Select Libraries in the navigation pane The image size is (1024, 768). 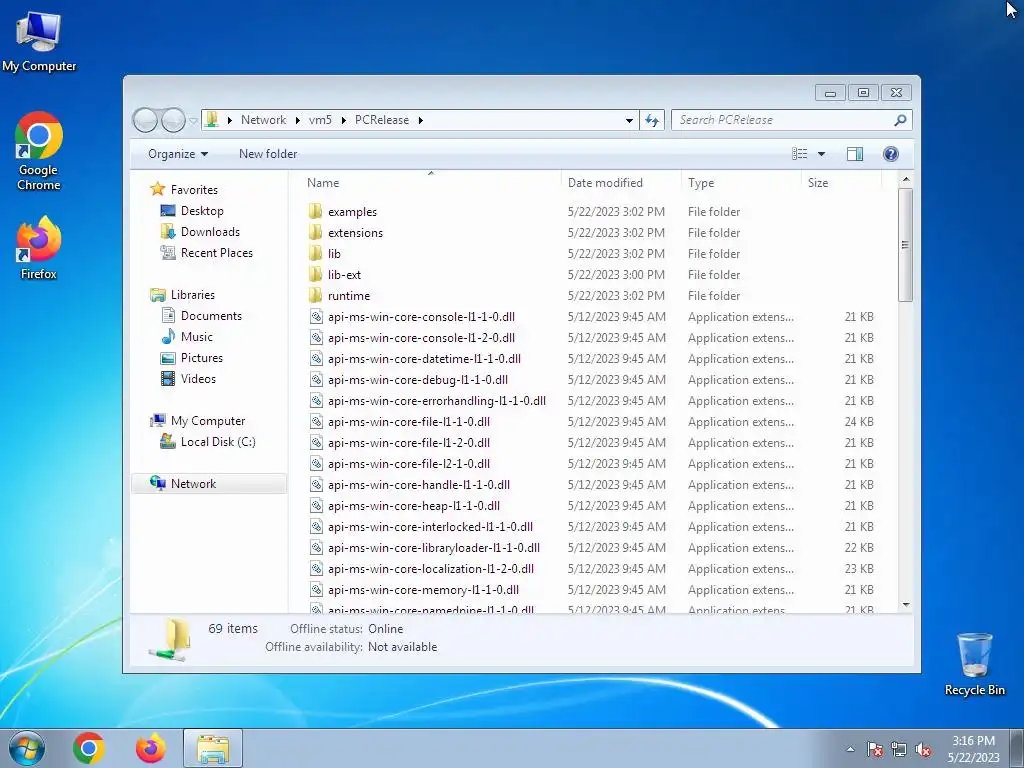(x=183, y=295)
